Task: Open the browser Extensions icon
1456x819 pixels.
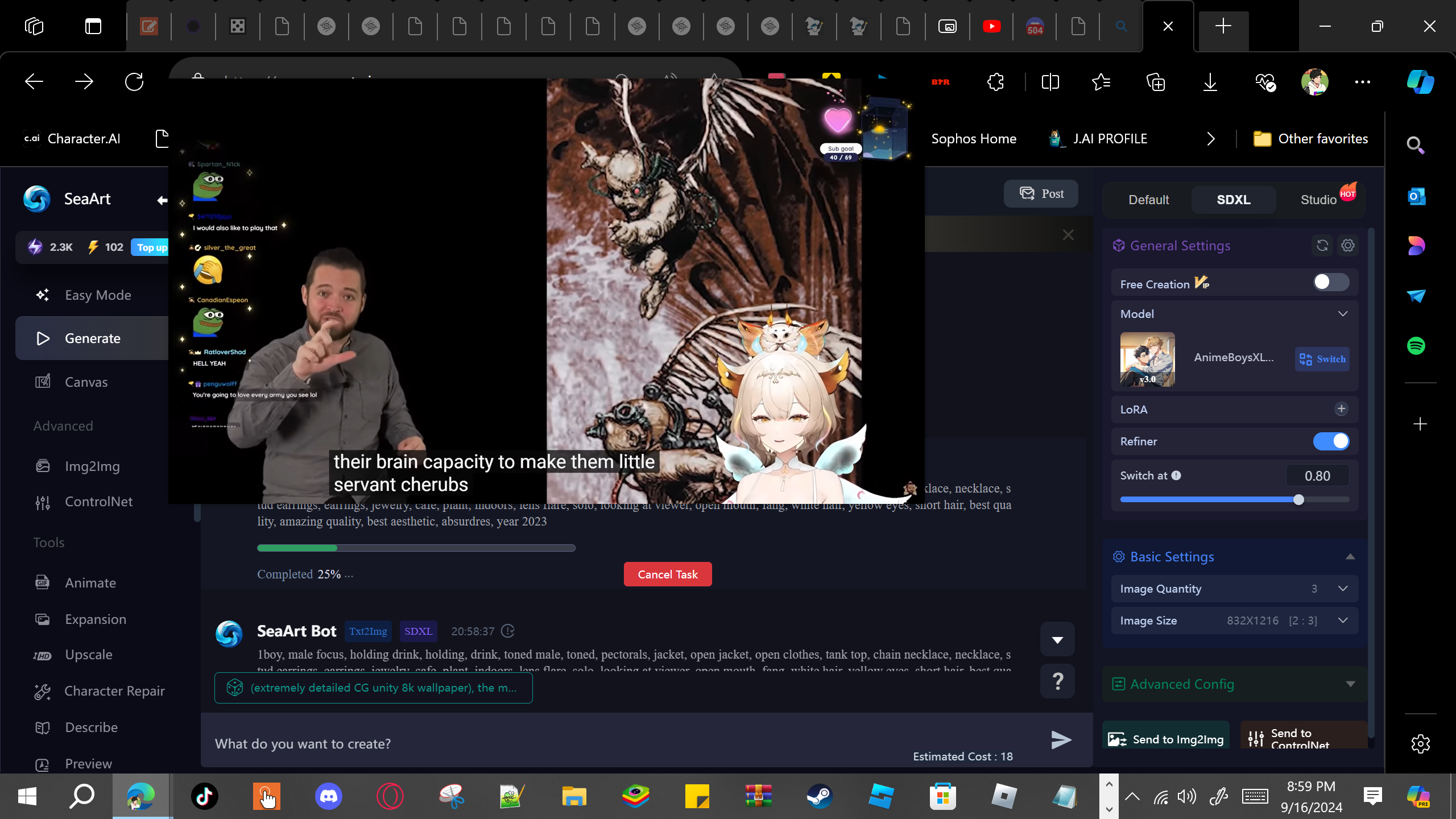Action: click(x=995, y=82)
